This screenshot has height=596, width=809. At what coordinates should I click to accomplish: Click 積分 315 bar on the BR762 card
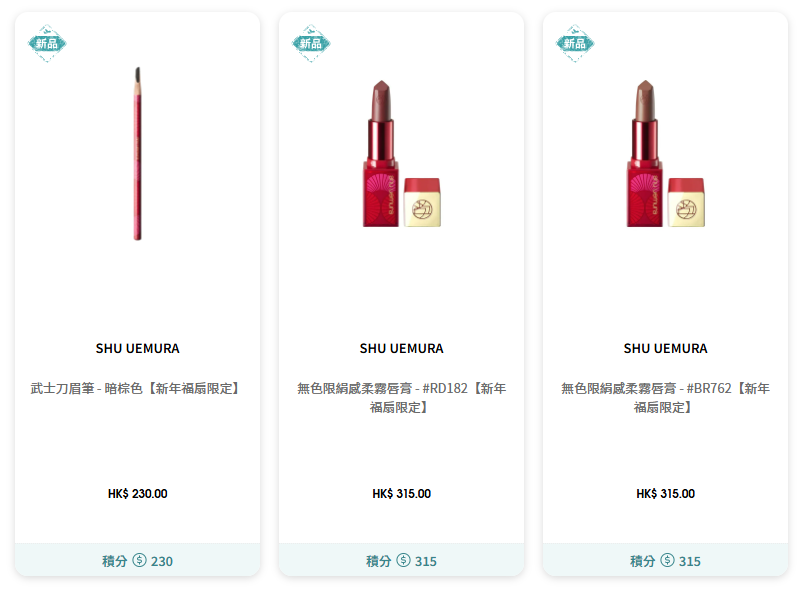point(666,560)
